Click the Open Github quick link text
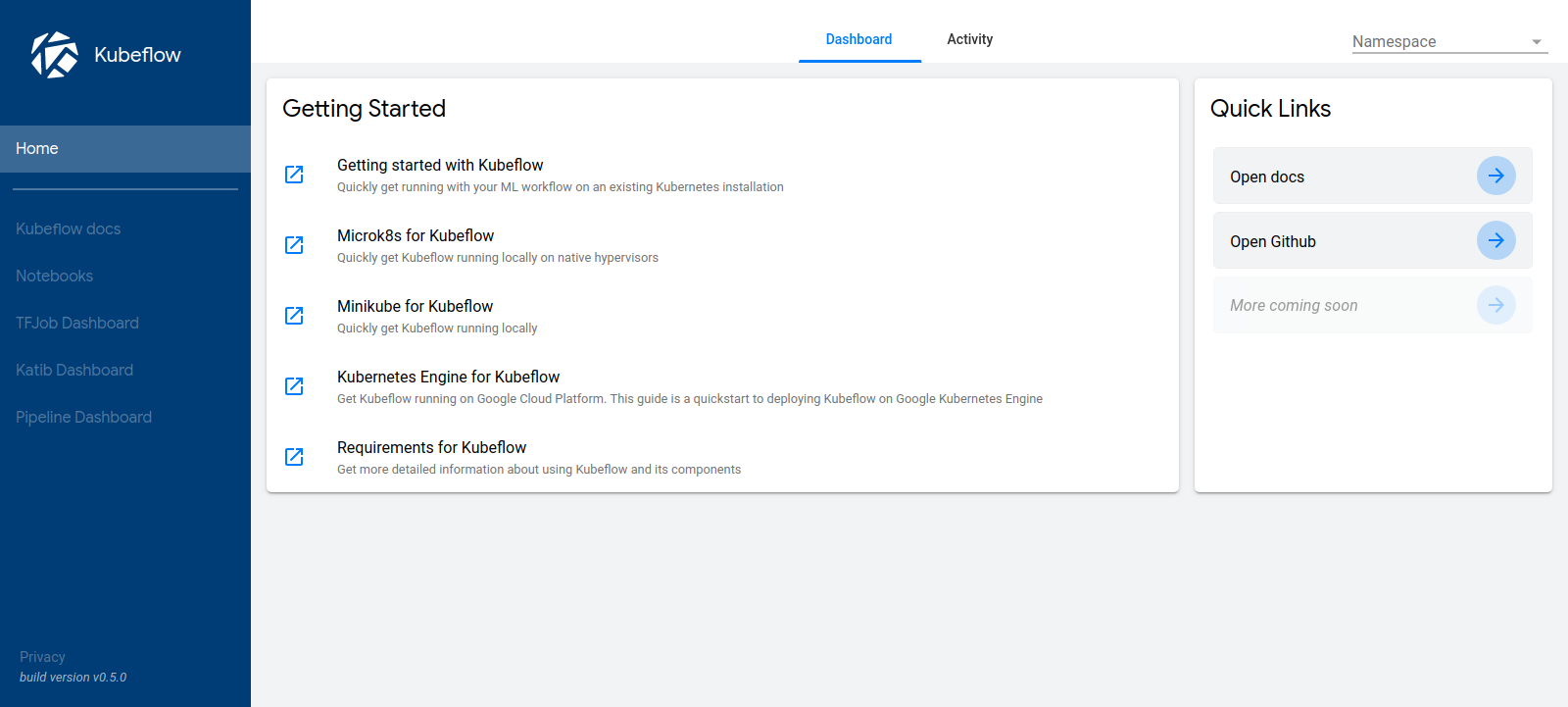The image size is (1568, 707). tap(1273, 242)
